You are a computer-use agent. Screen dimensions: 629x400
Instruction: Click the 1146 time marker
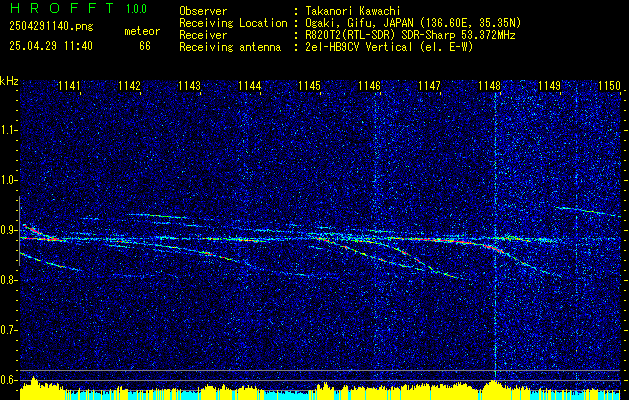click(369, 85)
